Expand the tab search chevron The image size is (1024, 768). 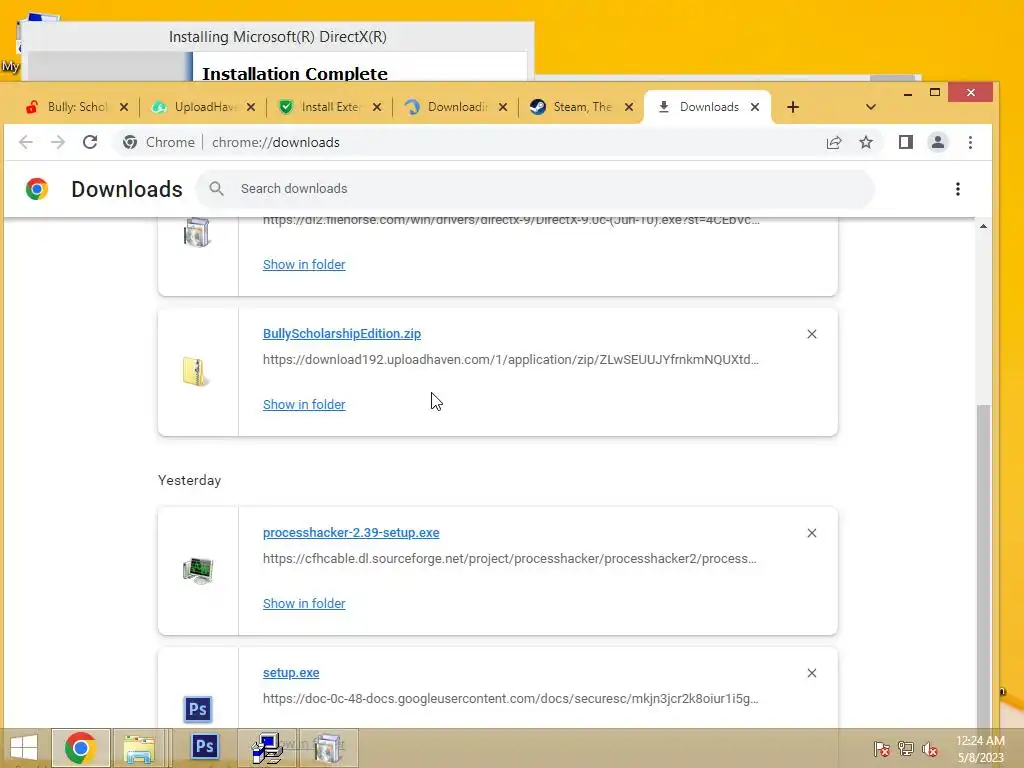click(871, 107)
